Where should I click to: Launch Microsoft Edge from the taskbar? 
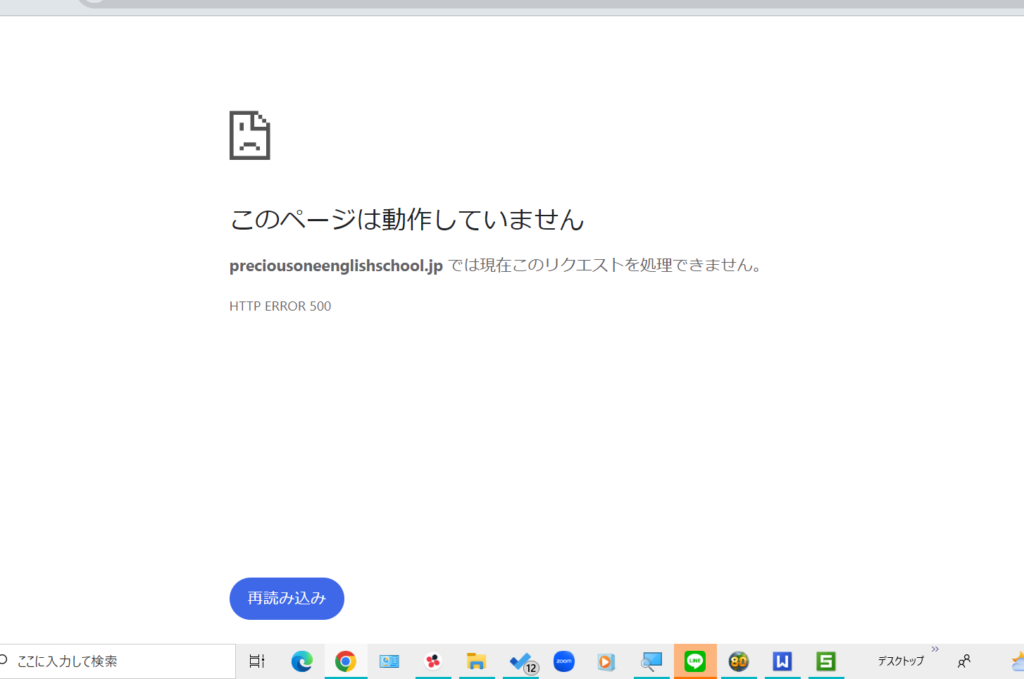[301, 661]
